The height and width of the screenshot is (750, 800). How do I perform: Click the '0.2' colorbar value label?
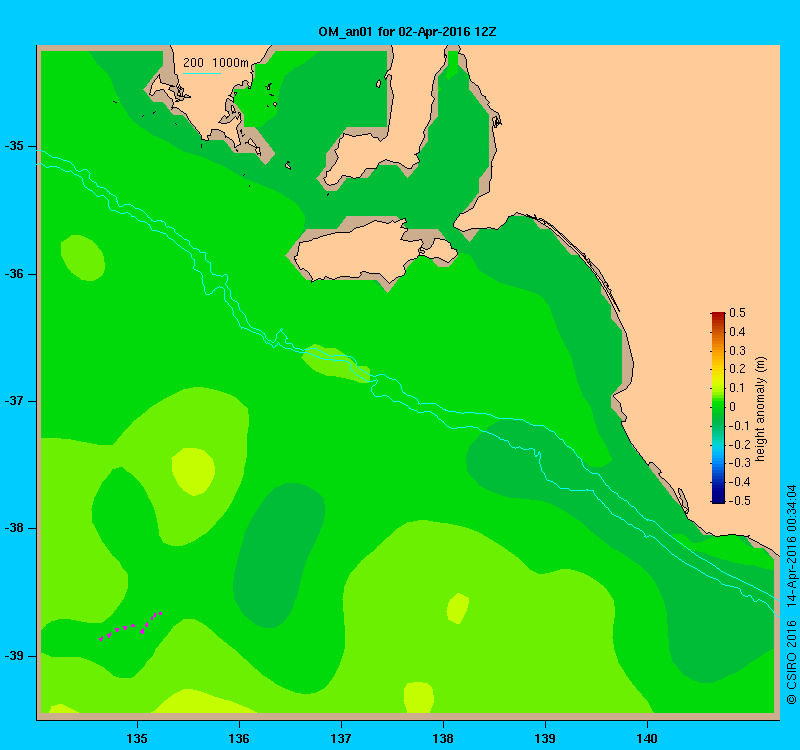click(x=737, y=369)
